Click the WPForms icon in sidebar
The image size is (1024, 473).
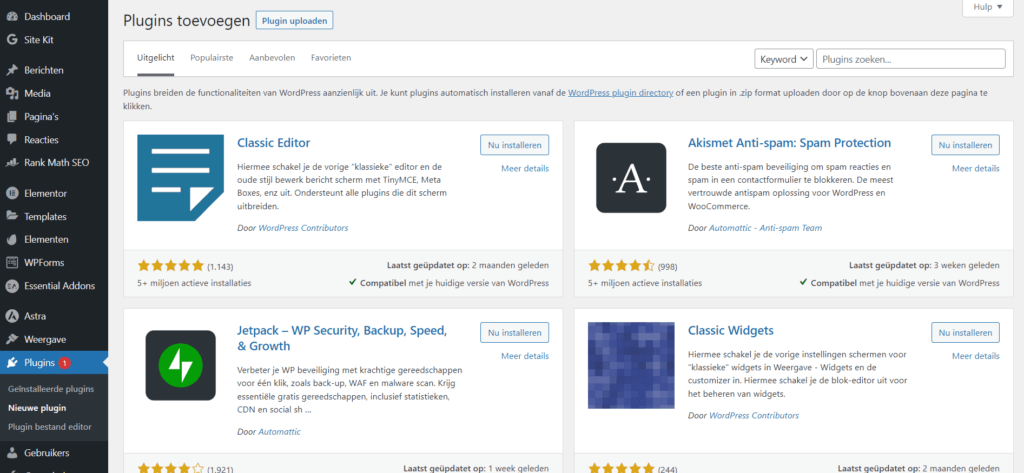[12, 263]
